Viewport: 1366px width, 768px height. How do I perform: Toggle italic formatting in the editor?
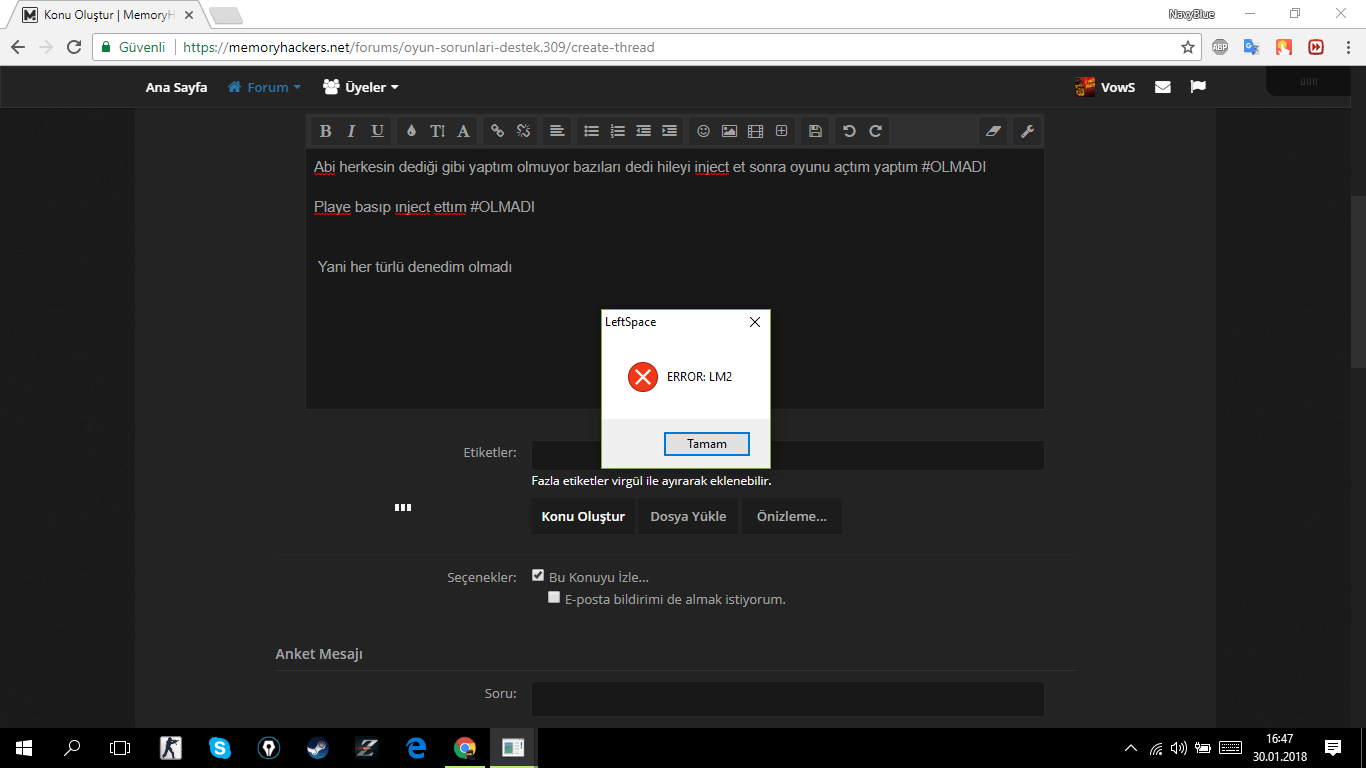351,131
